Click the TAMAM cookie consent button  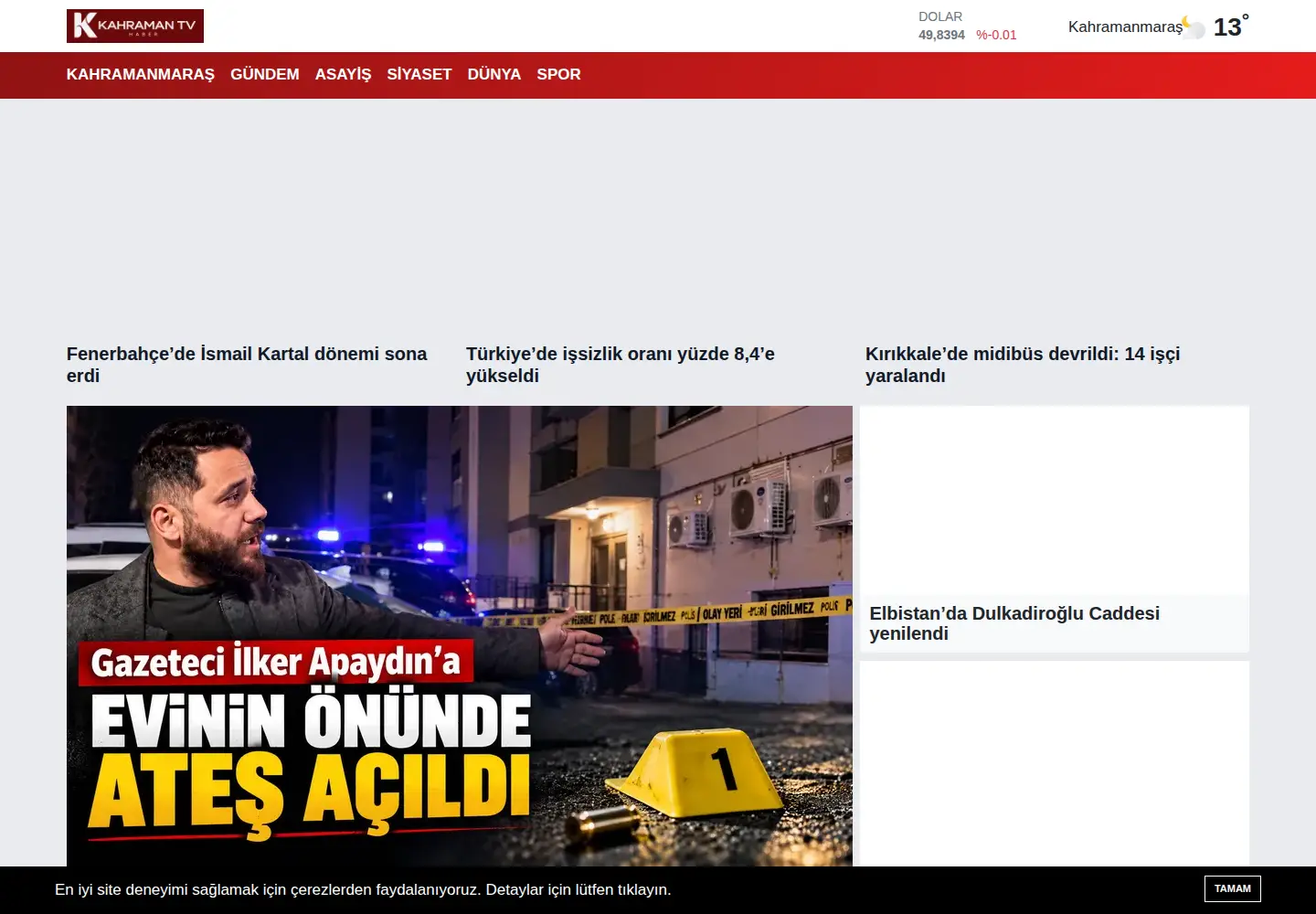click(1233, 889)
